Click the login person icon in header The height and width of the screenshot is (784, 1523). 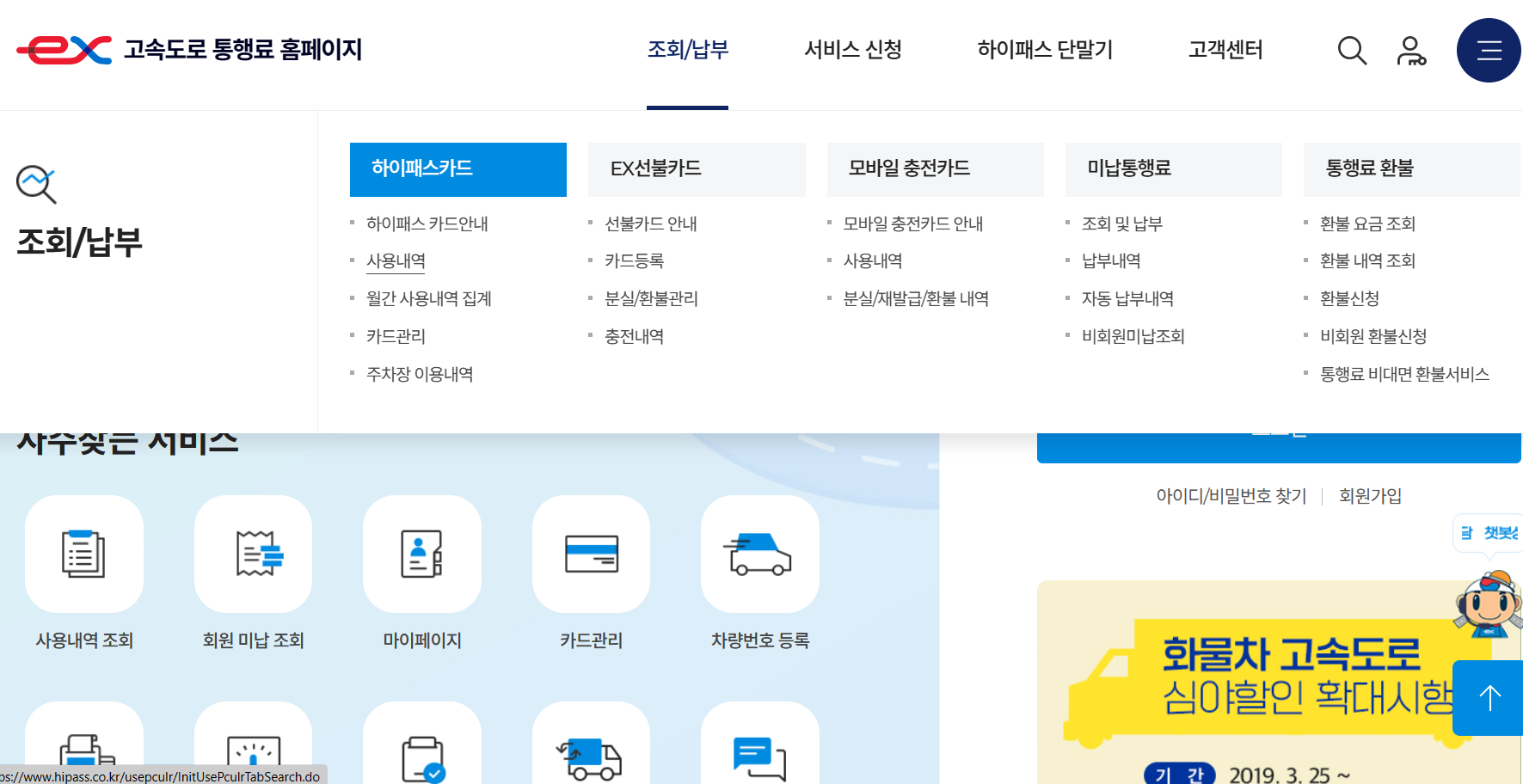coord(1411,50)
